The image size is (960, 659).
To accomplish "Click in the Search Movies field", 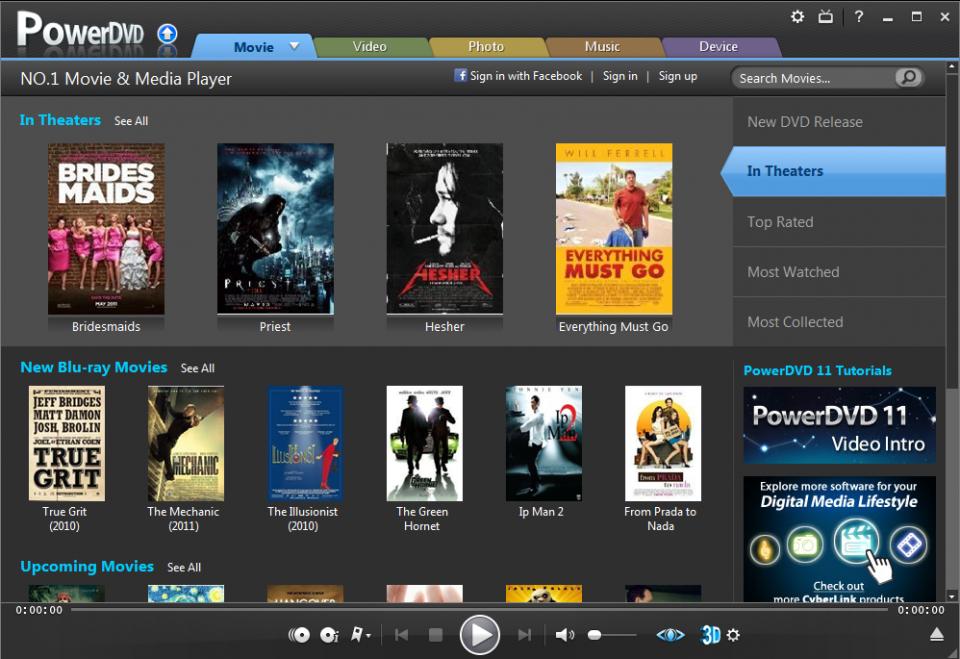I will (814, 78).
